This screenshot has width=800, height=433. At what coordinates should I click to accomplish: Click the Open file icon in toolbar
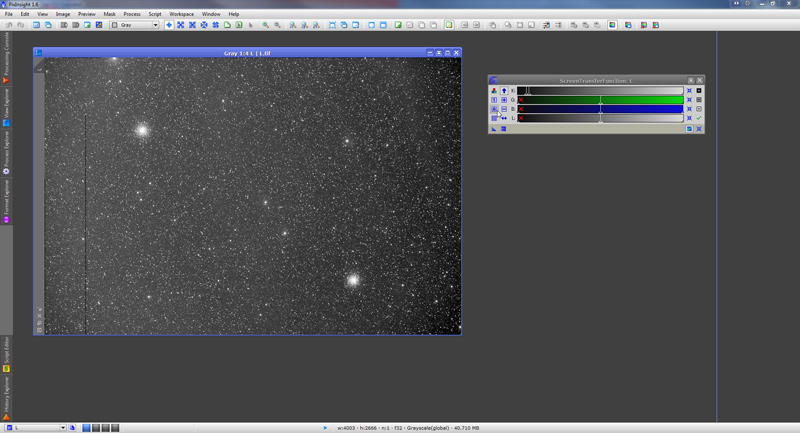pyautogui.click(x=37, y=25)
